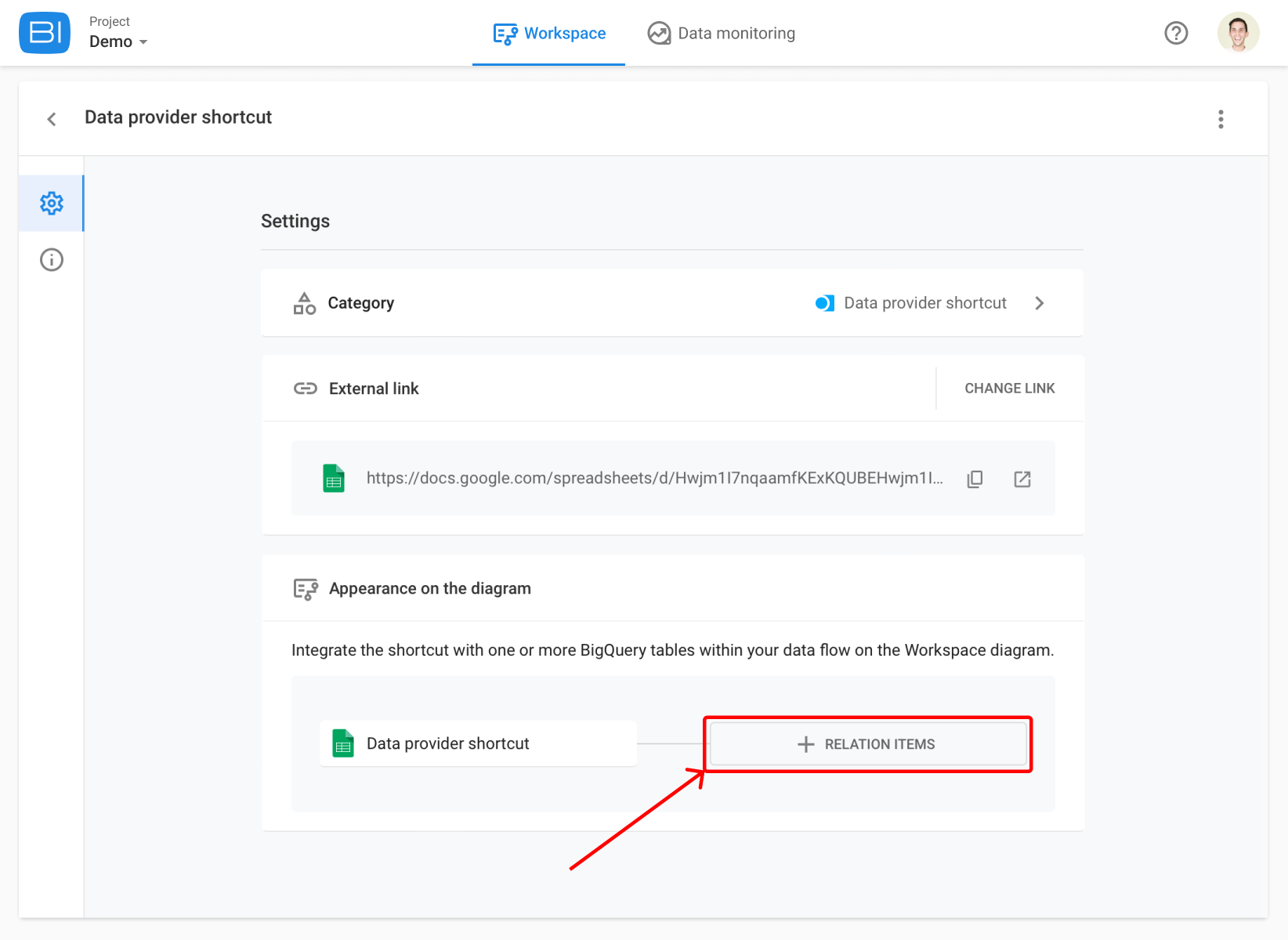Click the Google Sheets icon beside the URL

point(334,479)
